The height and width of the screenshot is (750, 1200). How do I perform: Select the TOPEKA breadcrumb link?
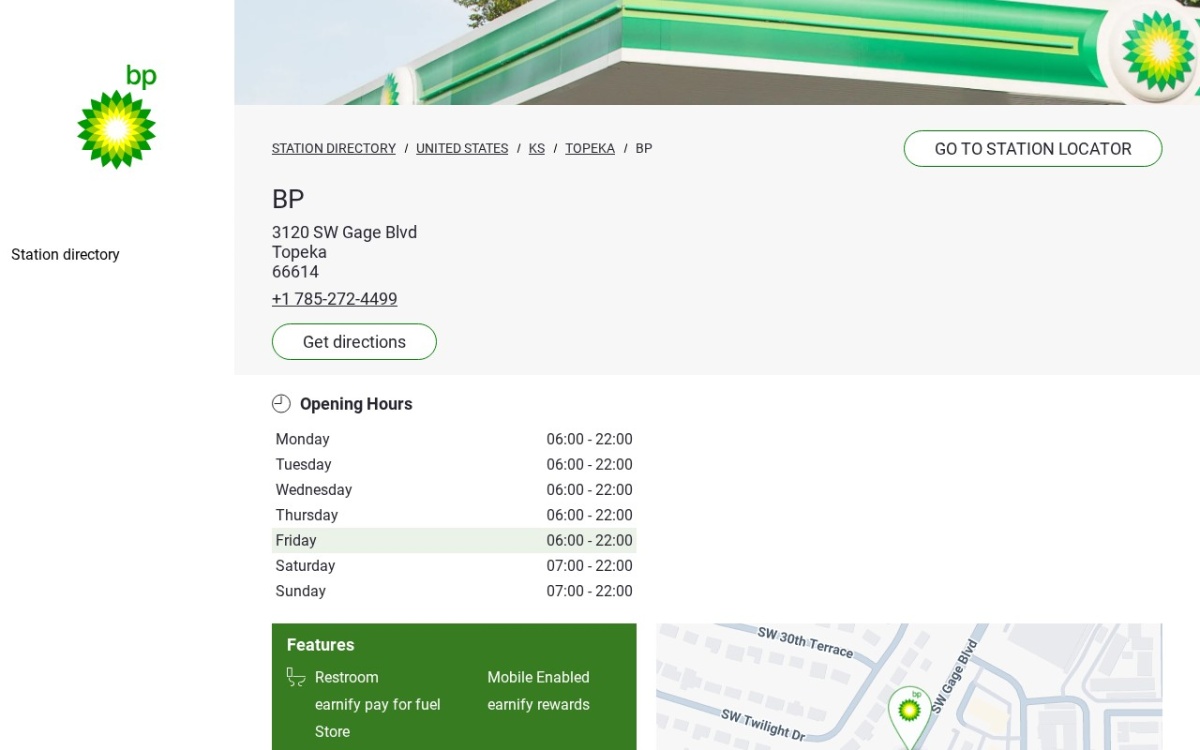[590, 148]
